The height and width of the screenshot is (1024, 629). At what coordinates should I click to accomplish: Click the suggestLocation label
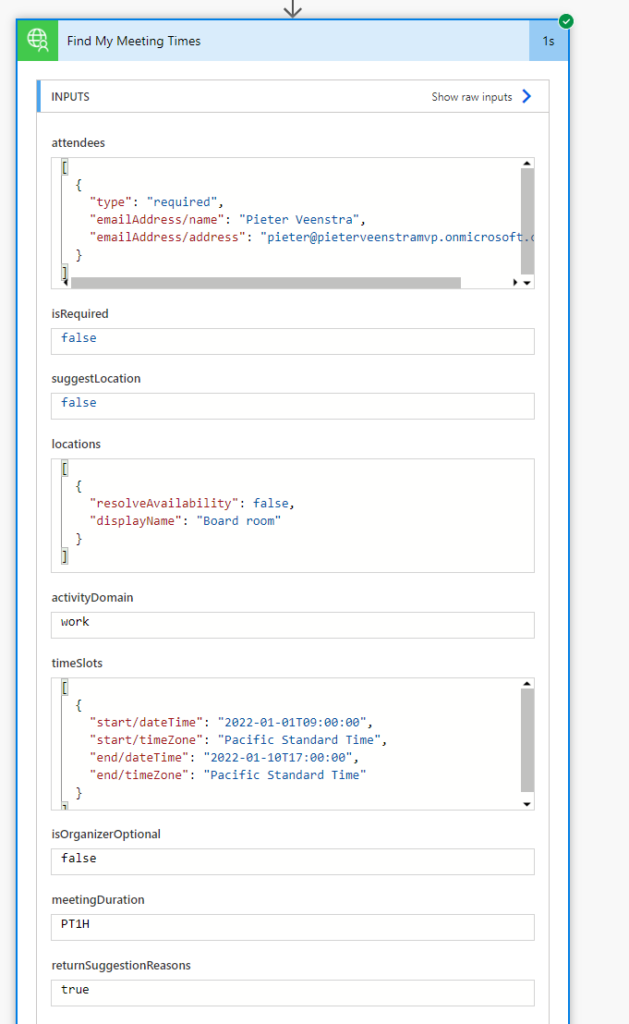96,379
